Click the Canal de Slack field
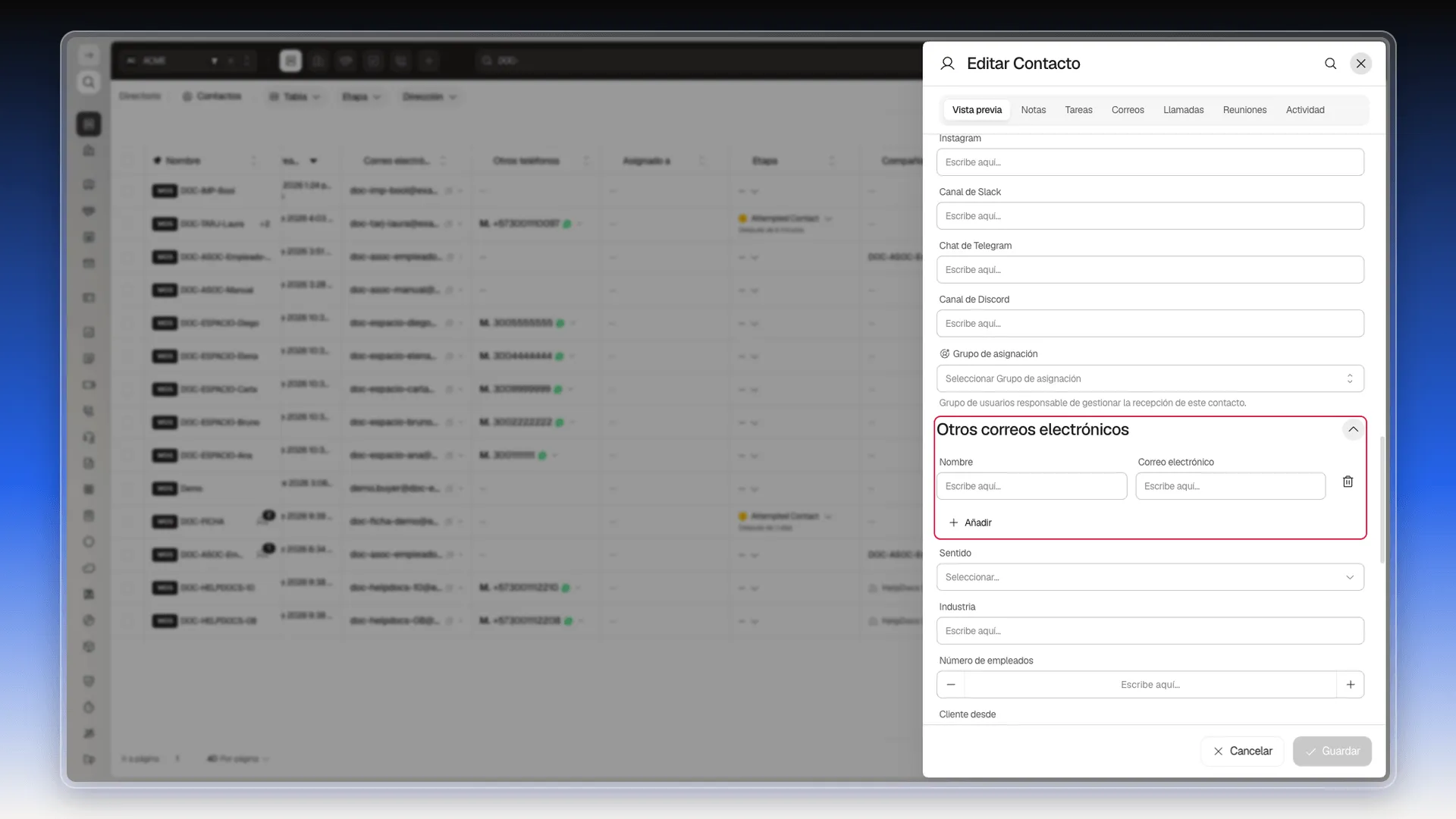The width and height of the screenshot is (1456, 819). [x=1150, y=216]
